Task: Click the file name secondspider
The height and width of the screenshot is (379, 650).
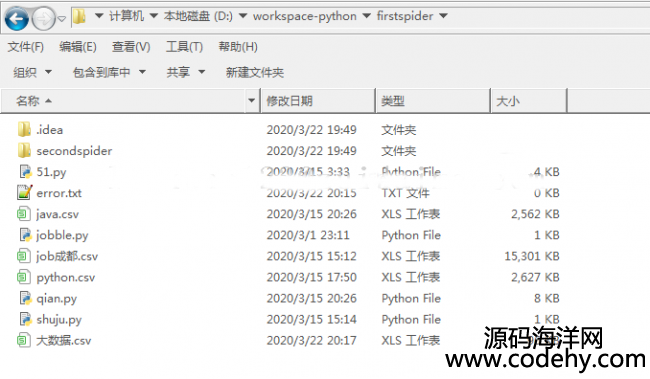Action: [x=74, y=151]
